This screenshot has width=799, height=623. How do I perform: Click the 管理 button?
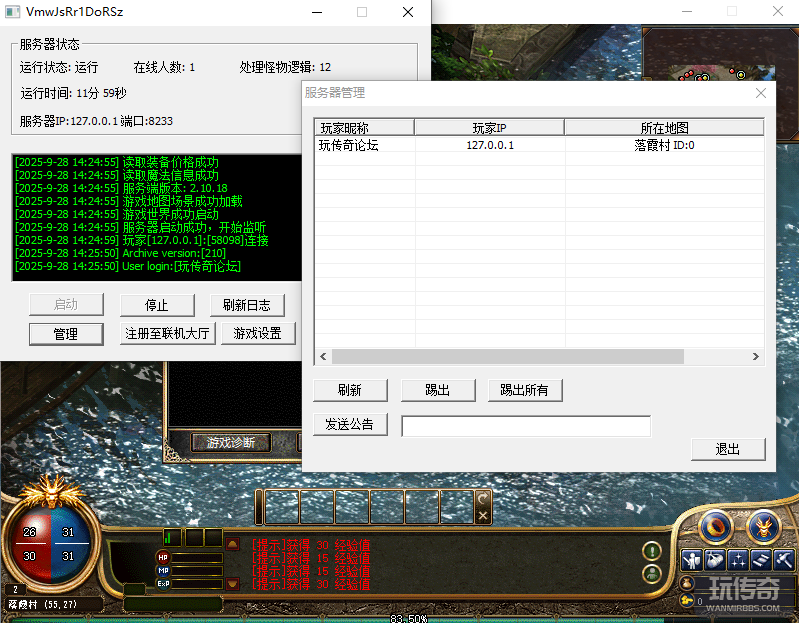coord(66,334)
